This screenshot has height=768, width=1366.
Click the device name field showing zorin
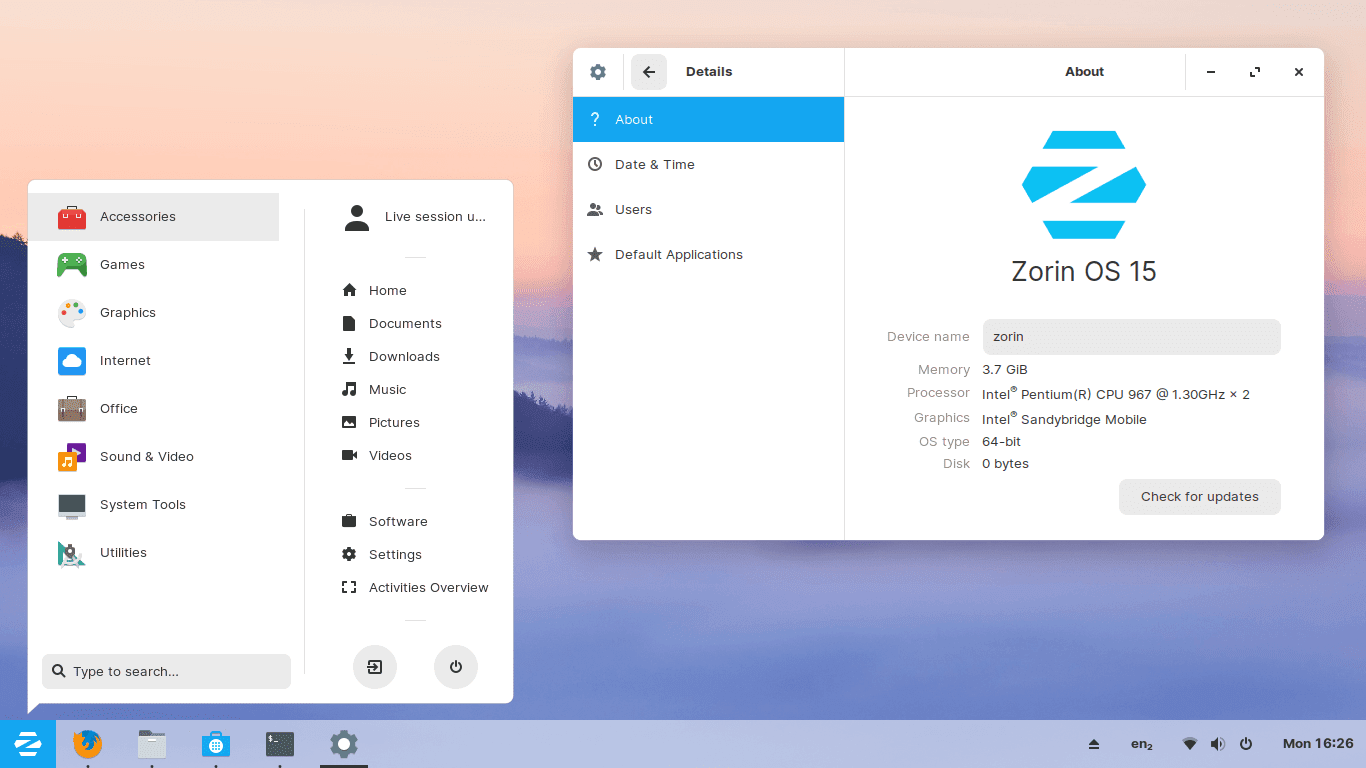1130,336
